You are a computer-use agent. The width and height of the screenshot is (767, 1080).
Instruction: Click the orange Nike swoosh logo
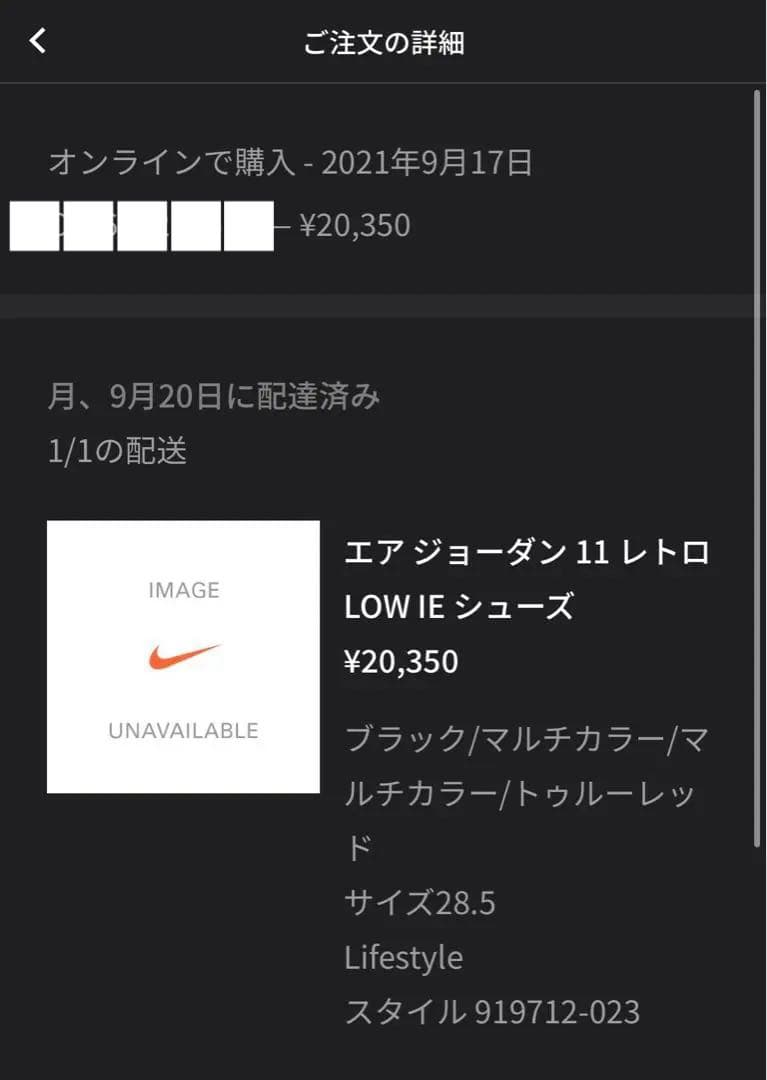(183, 657)
